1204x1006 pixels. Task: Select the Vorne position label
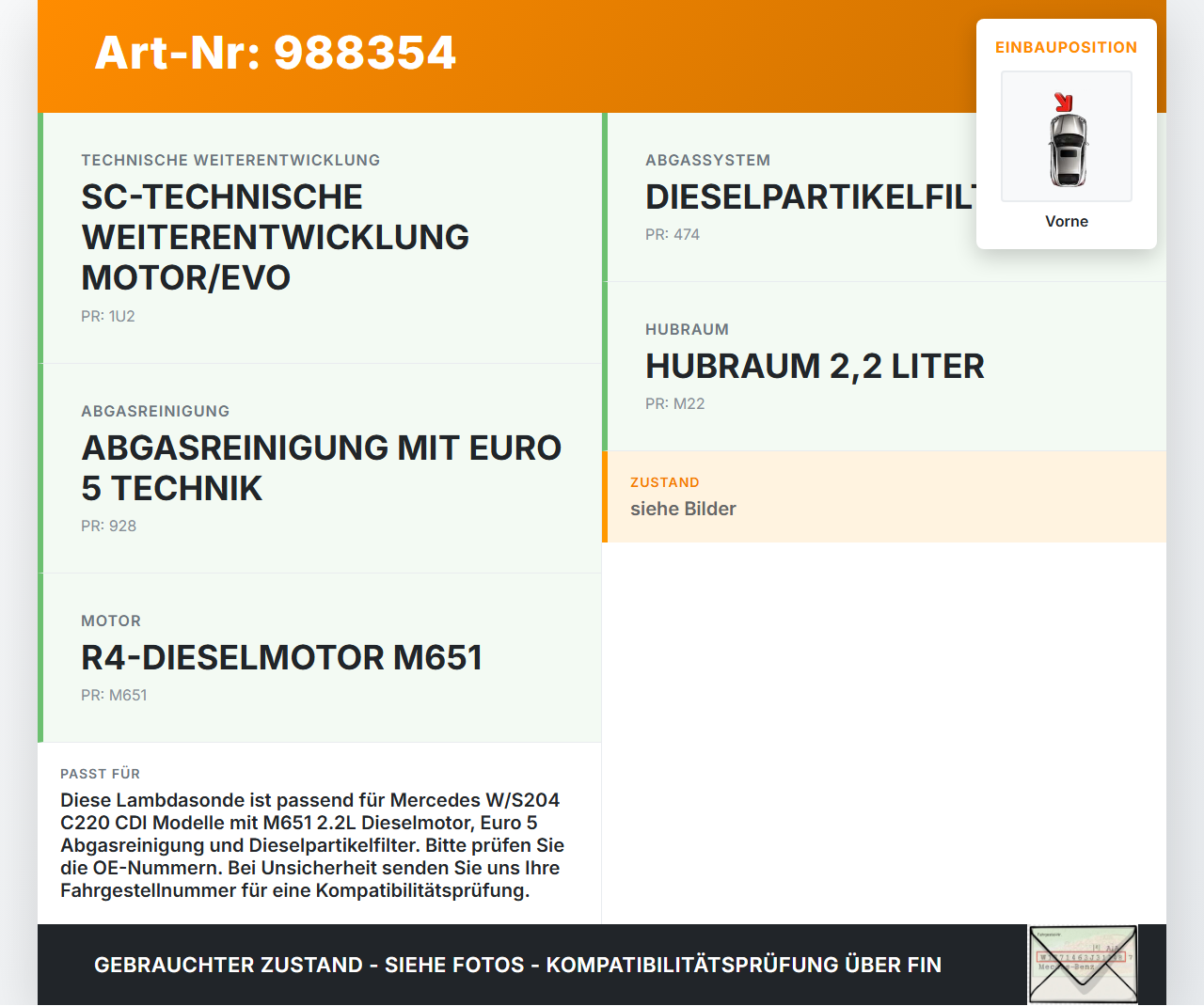(x=1067, y=222)
